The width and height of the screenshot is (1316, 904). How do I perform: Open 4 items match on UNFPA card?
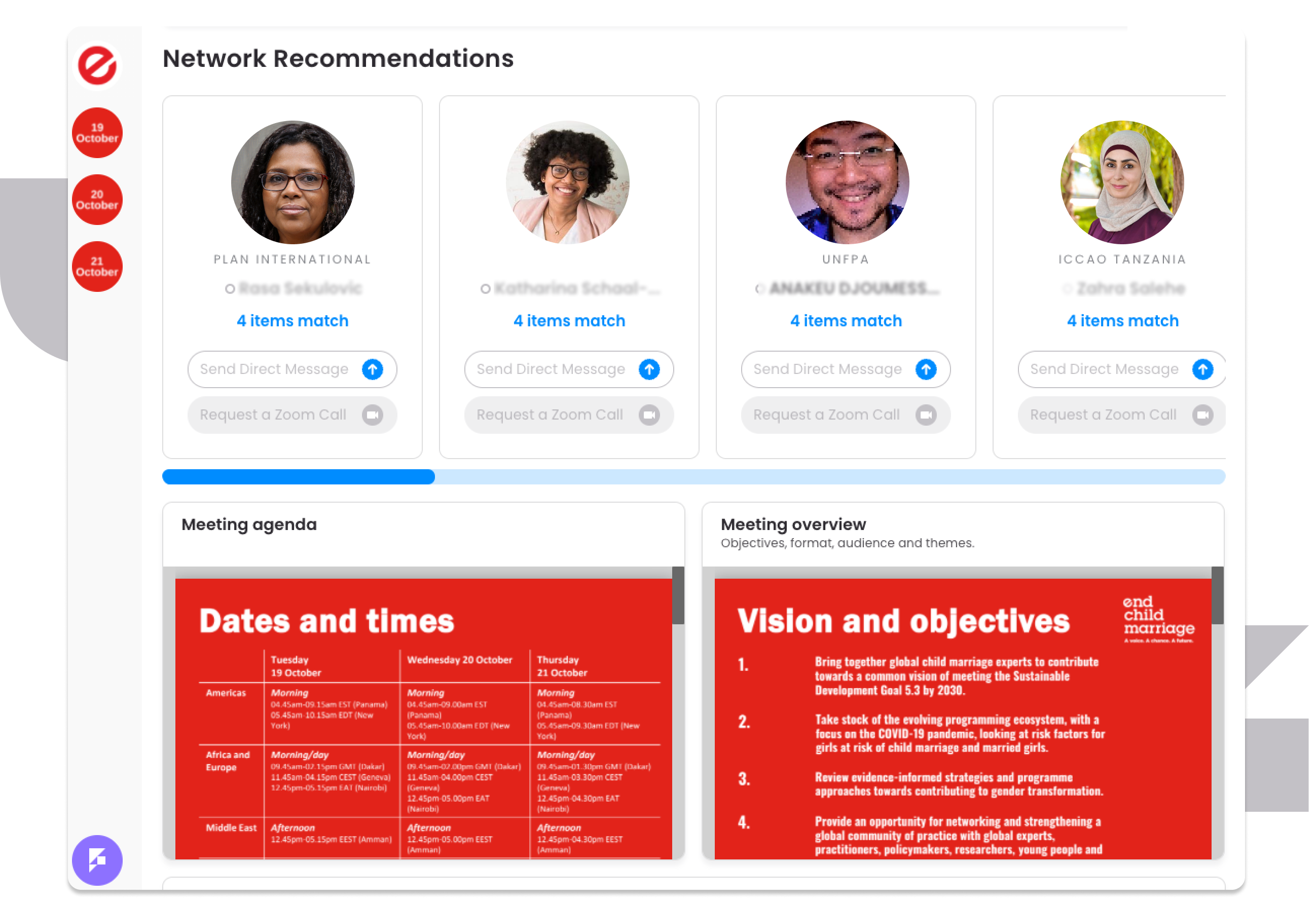846,321
